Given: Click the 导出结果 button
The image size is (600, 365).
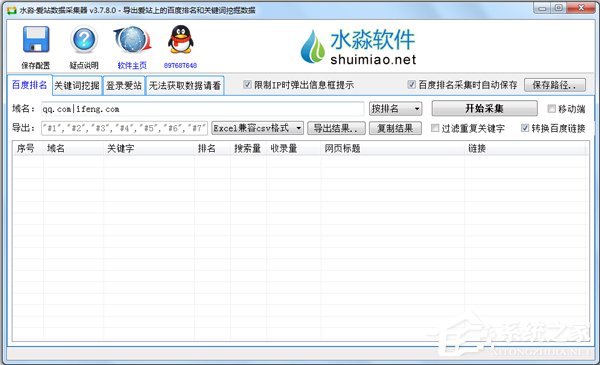Looking at the screenshot, I should 336,128.
